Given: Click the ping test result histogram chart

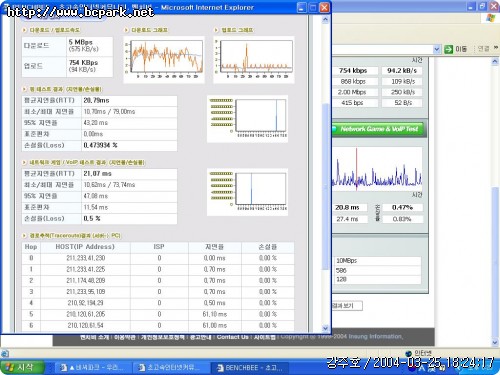Looking at the screenshot, I should [247, 119].
